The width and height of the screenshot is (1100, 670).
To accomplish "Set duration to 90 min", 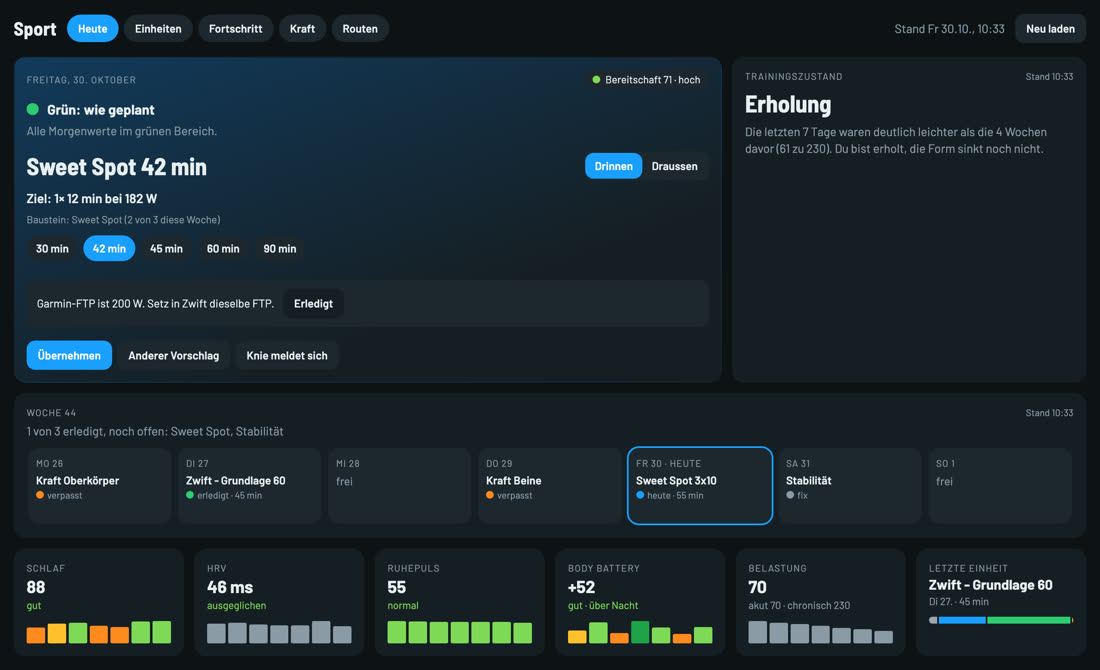I will (x=280, y=248).
